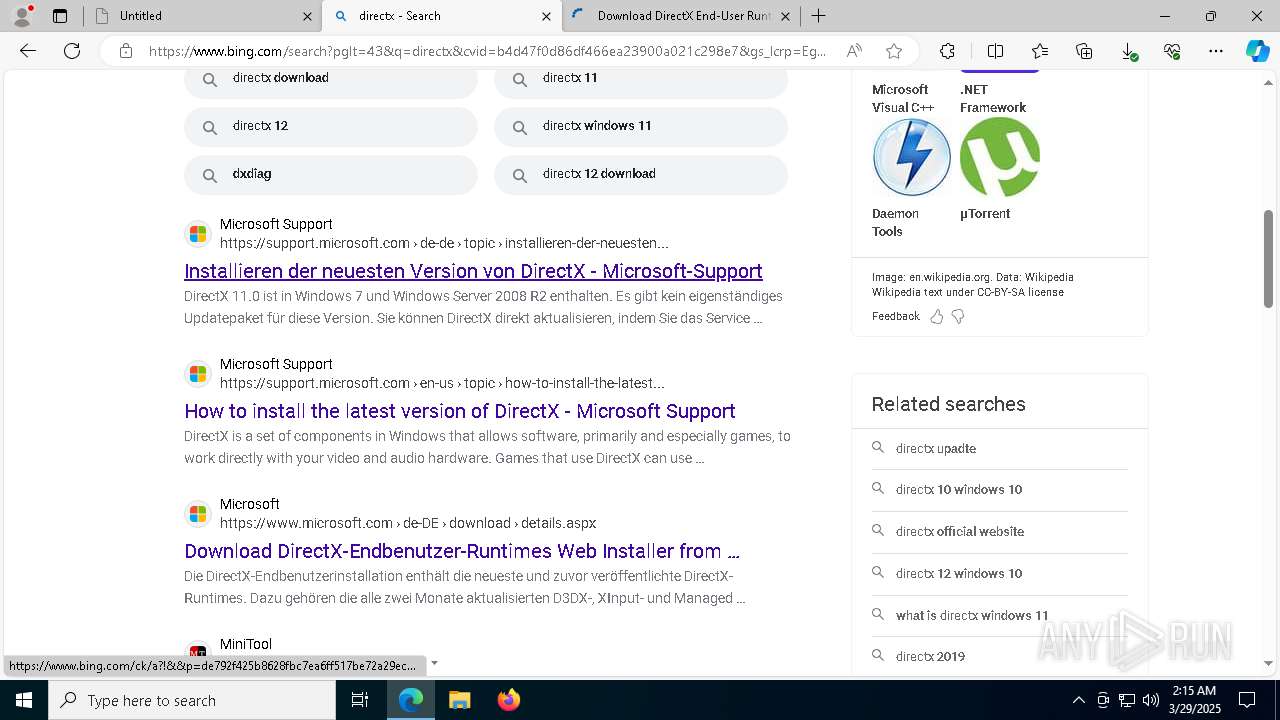Open Feedback link in knowledge panel

(x=895, y=316)
